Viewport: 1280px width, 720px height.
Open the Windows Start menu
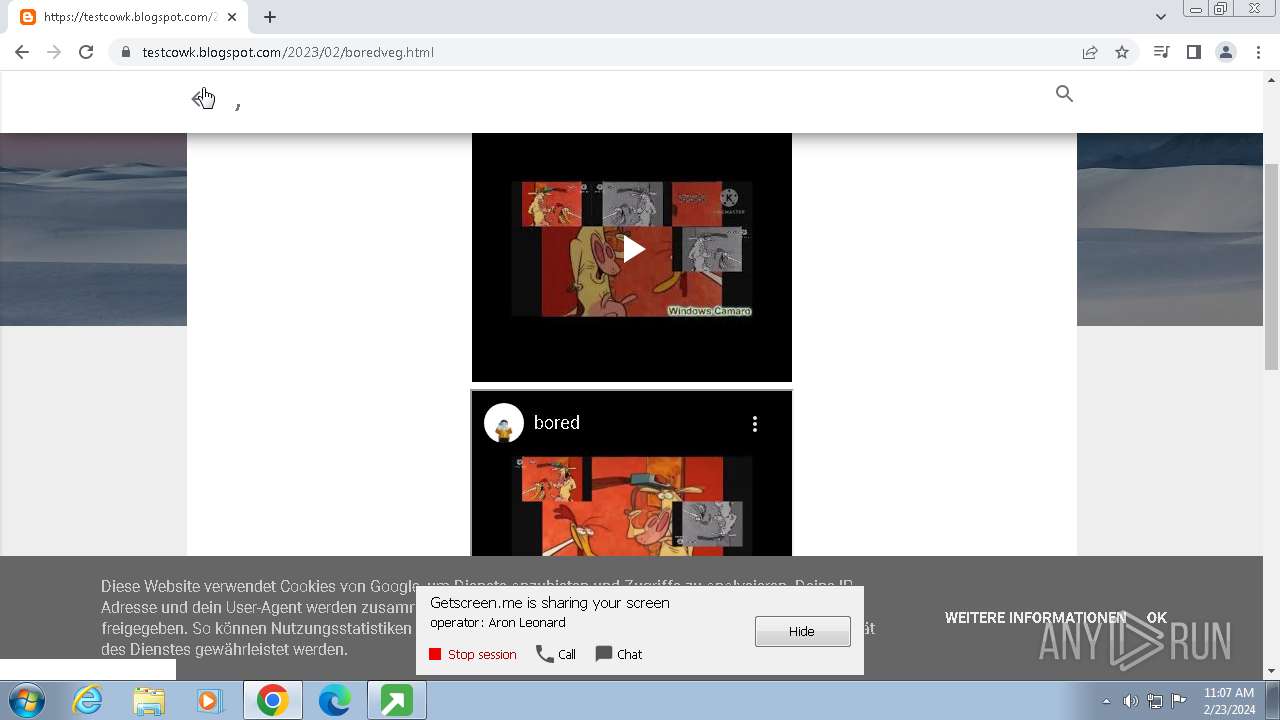coord(25,701)
